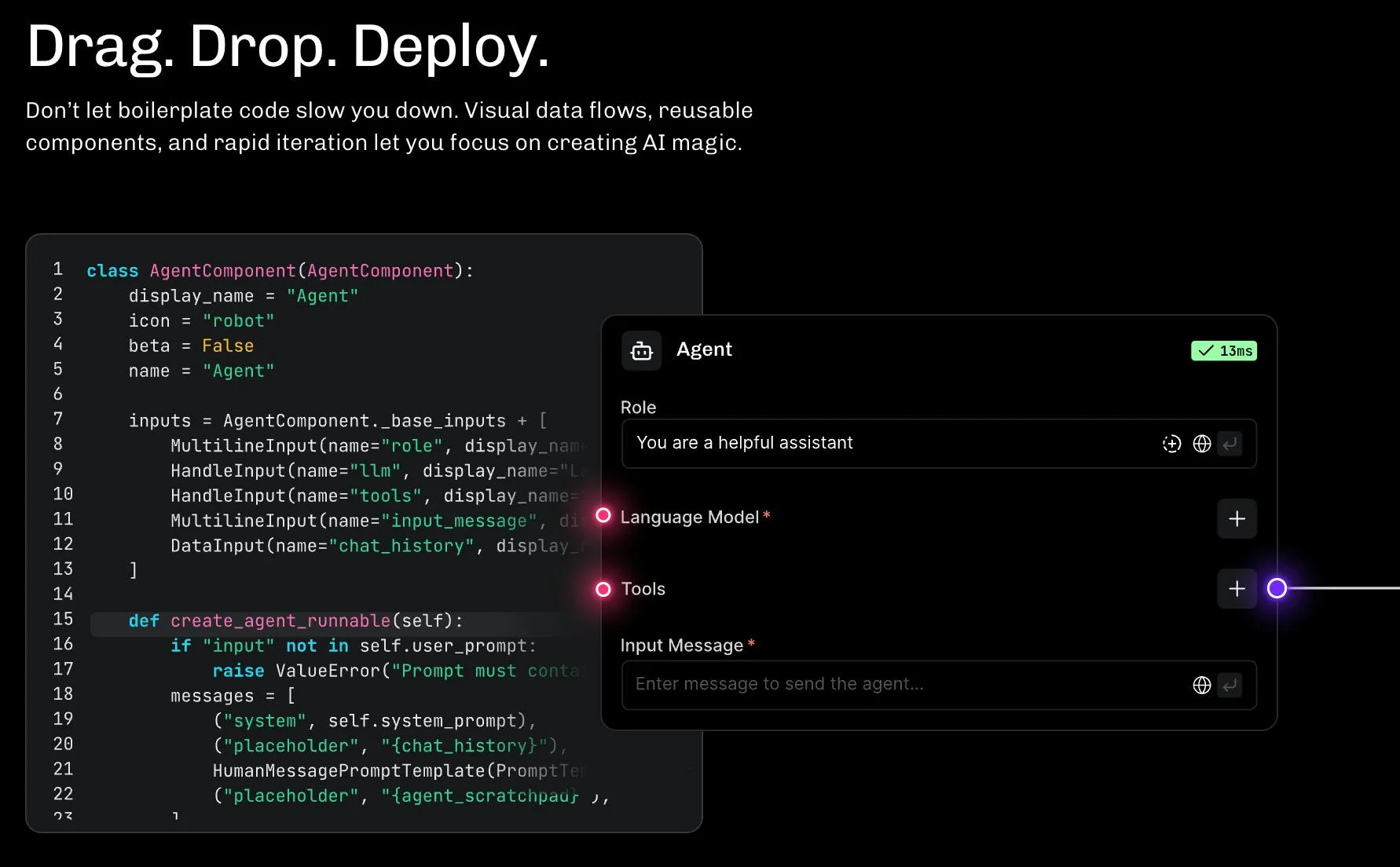
Task: Click the icon = "robot" code line
Action: coord(202,321)
